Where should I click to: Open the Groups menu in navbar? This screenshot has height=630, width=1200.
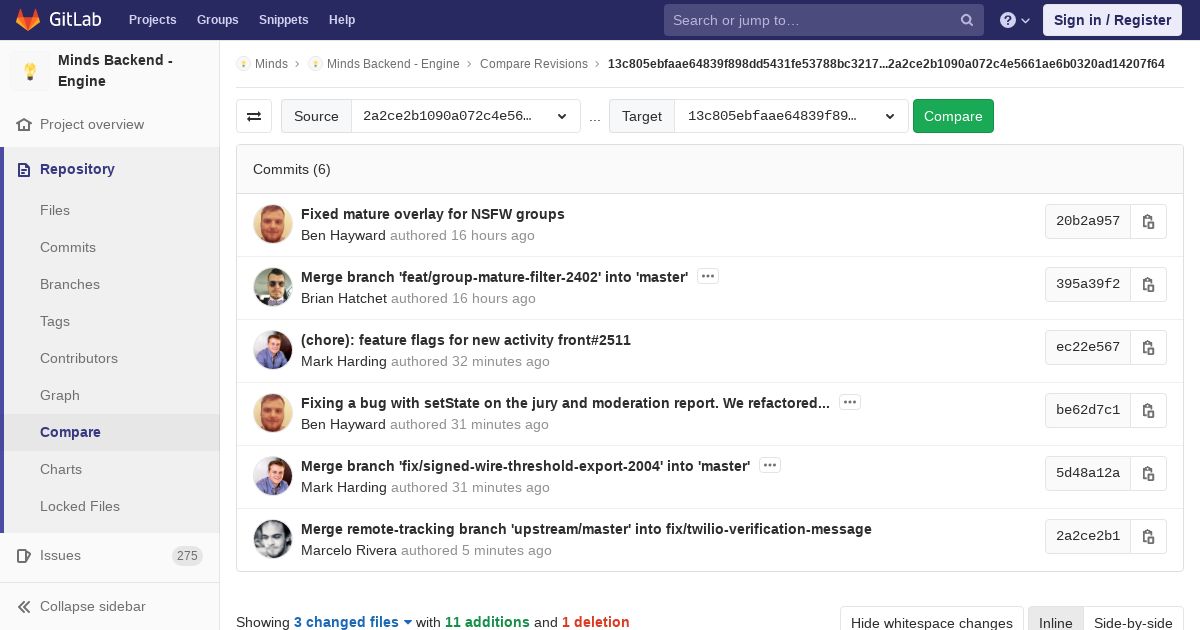click(x=217, y=20)
